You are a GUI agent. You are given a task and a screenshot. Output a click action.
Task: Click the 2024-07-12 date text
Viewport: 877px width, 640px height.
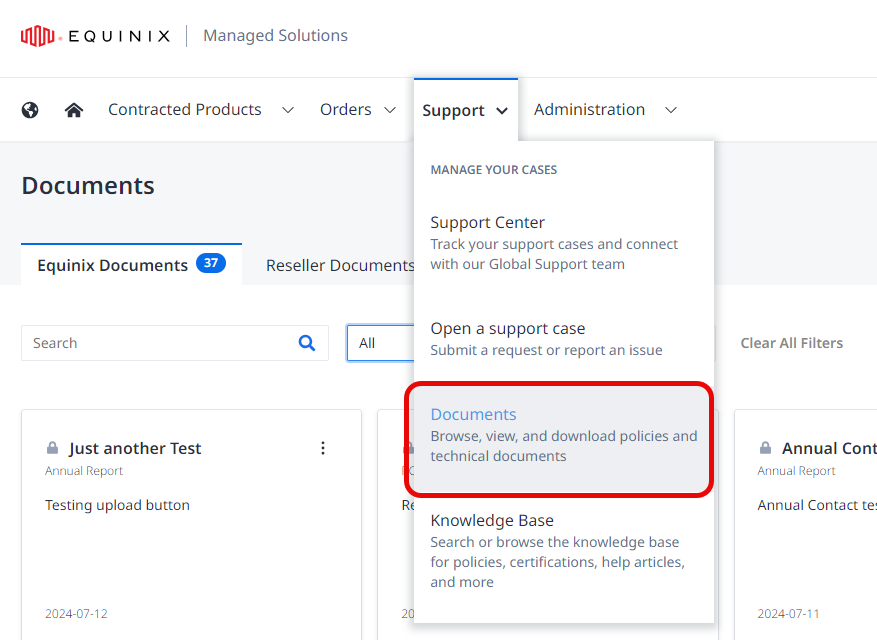pyautogui.click(x=76, y=614)
